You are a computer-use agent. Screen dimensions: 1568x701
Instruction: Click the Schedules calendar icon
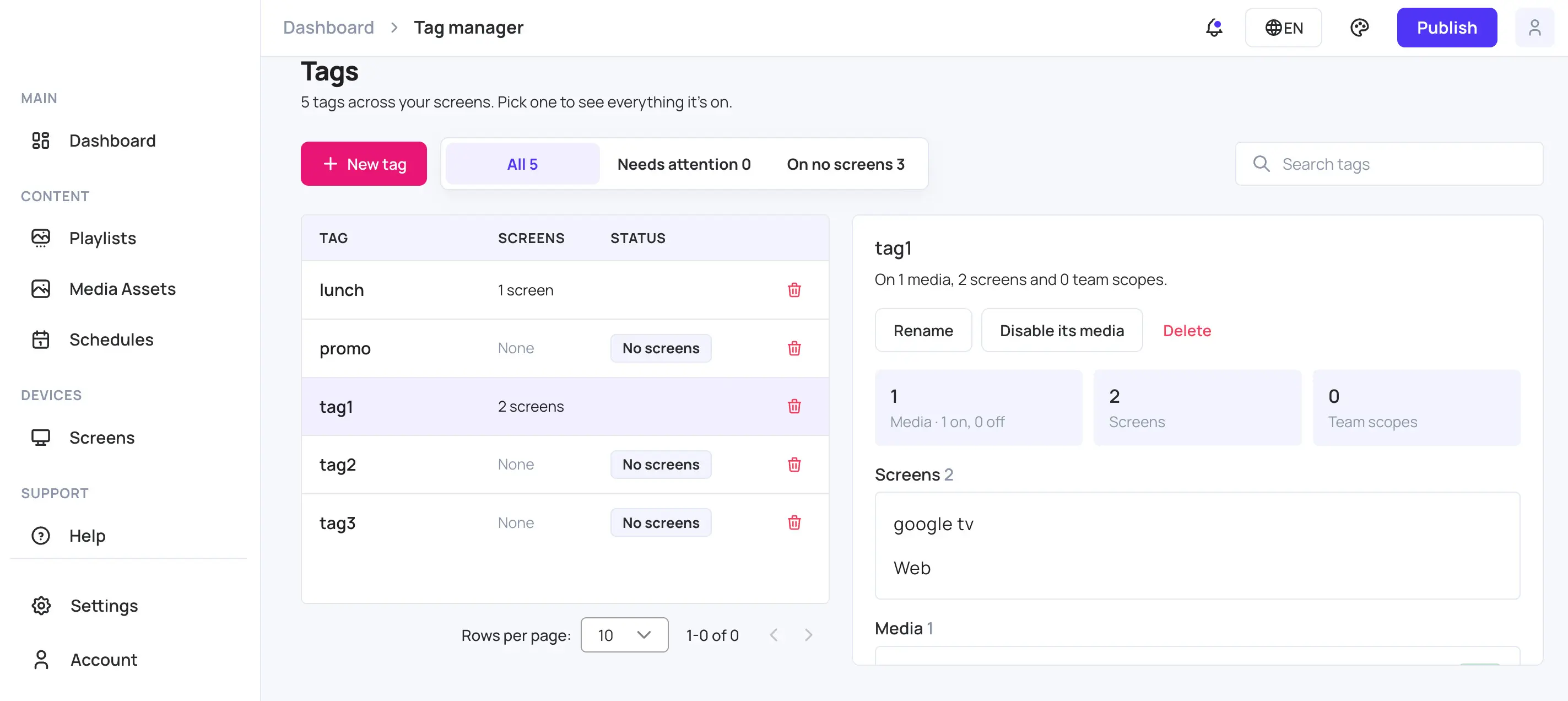[x=41, y=339]
